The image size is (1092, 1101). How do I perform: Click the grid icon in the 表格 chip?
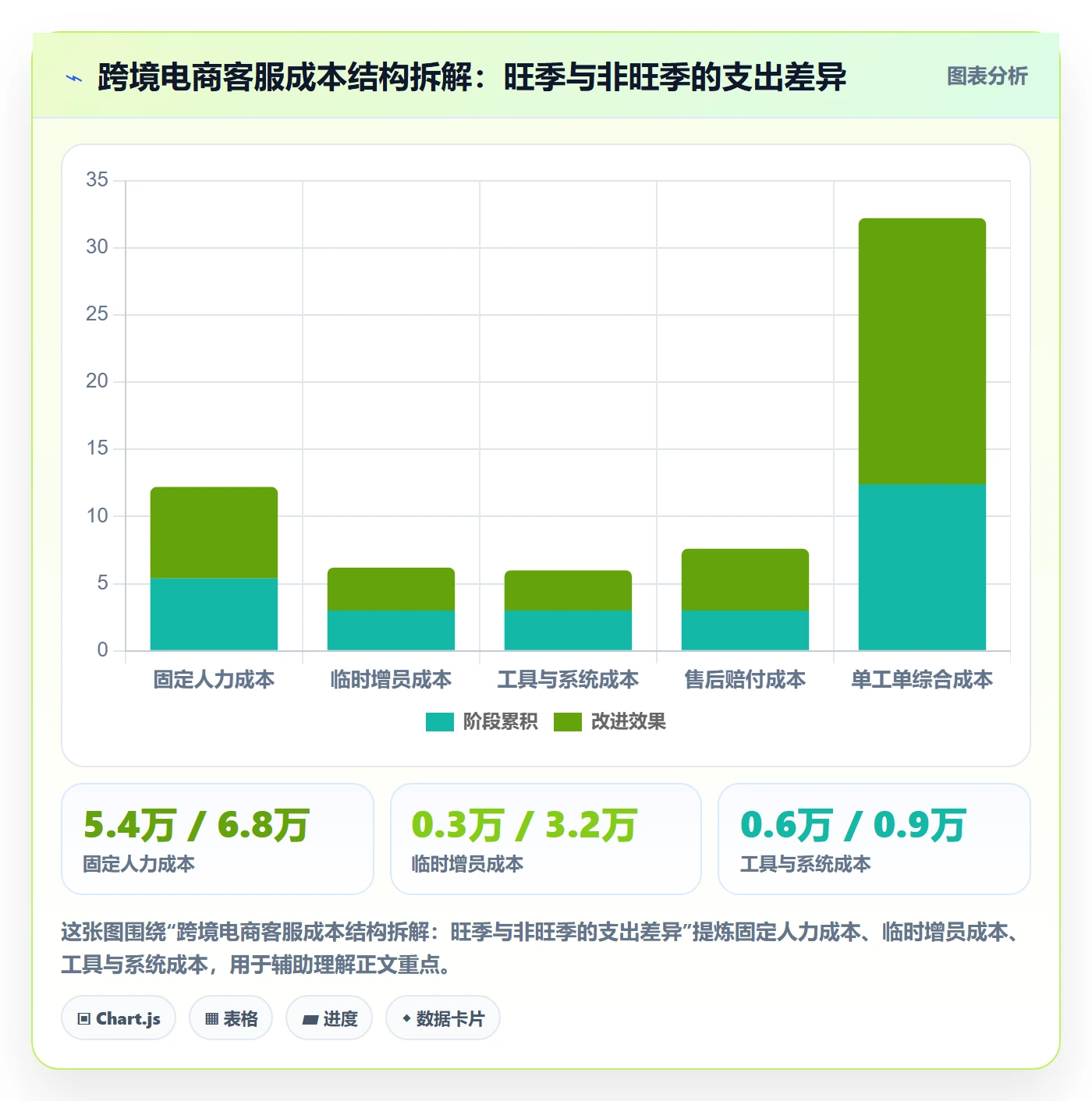click(x=211, y=1019)
